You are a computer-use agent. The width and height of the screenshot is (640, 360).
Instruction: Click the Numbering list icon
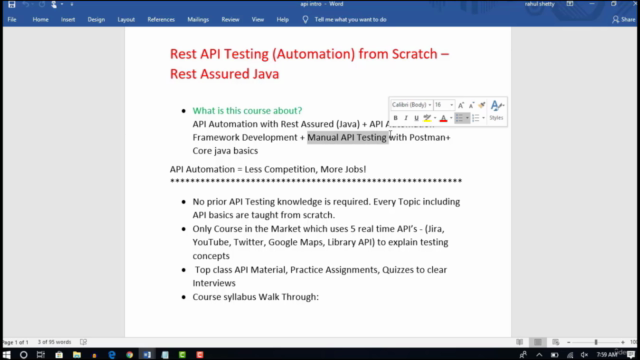tap(476, 118)
